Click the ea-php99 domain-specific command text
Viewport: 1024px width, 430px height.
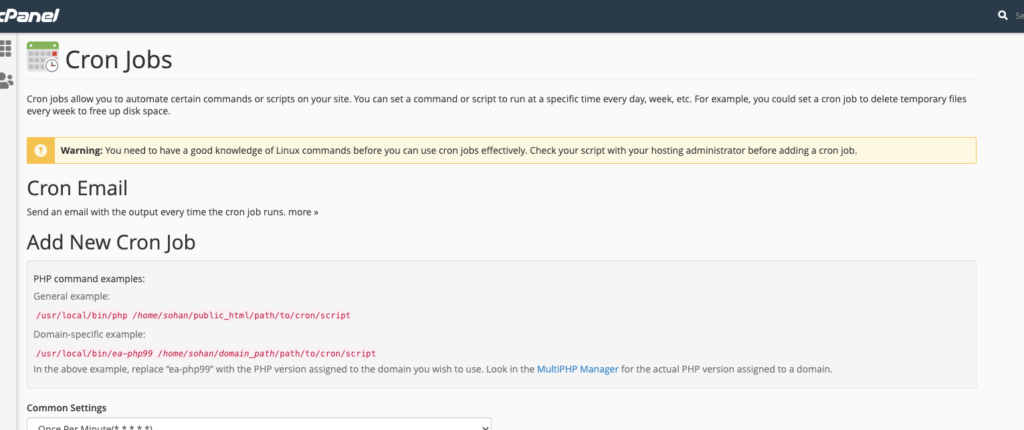[206, 354]
